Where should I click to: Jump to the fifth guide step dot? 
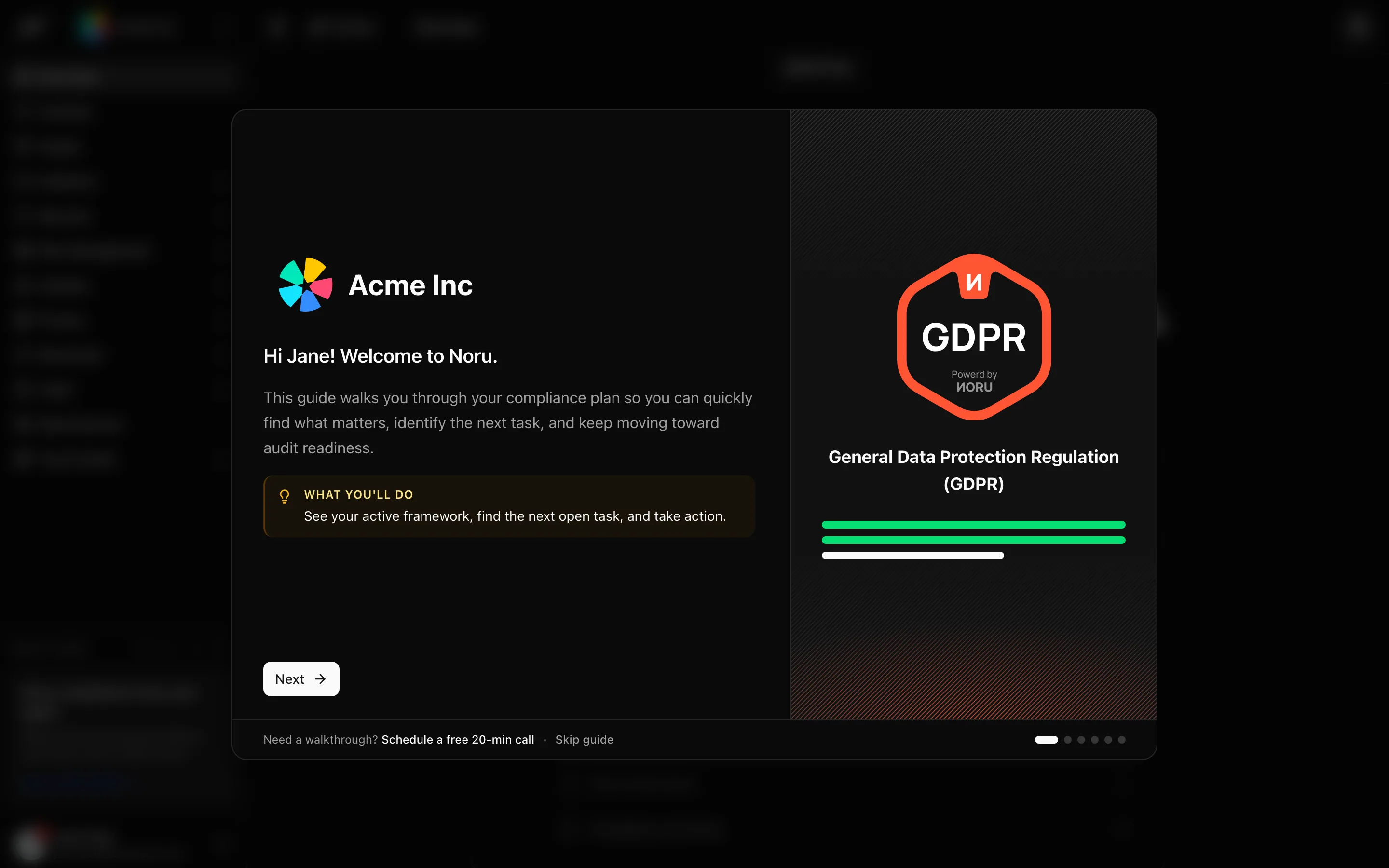1108,739
